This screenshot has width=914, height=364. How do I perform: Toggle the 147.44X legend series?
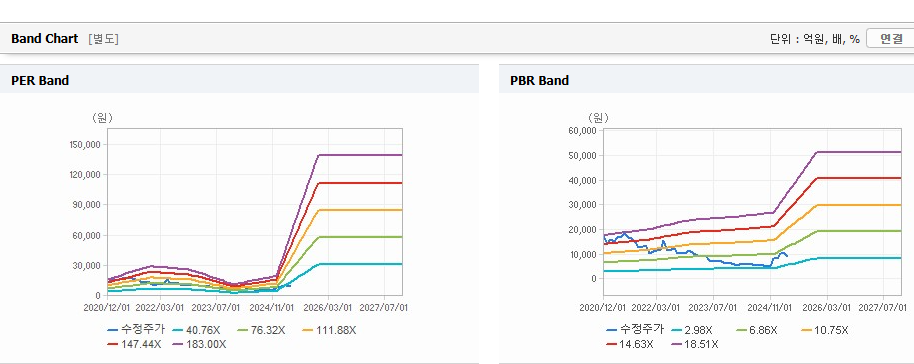135,344
